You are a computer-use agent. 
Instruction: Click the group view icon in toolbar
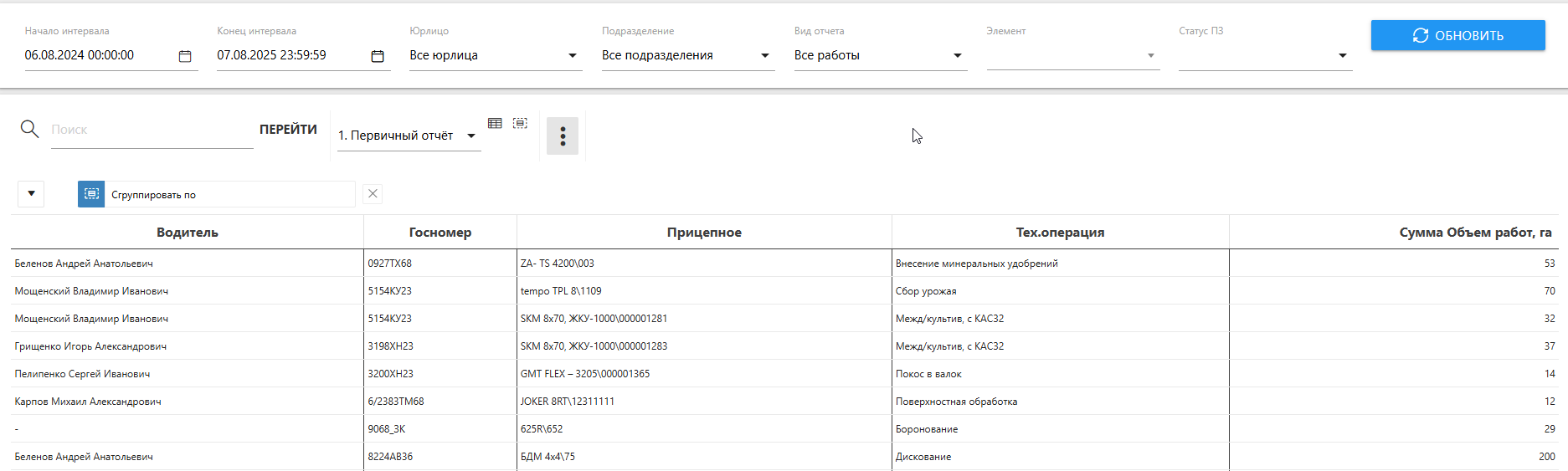click(x=520, y=123)
